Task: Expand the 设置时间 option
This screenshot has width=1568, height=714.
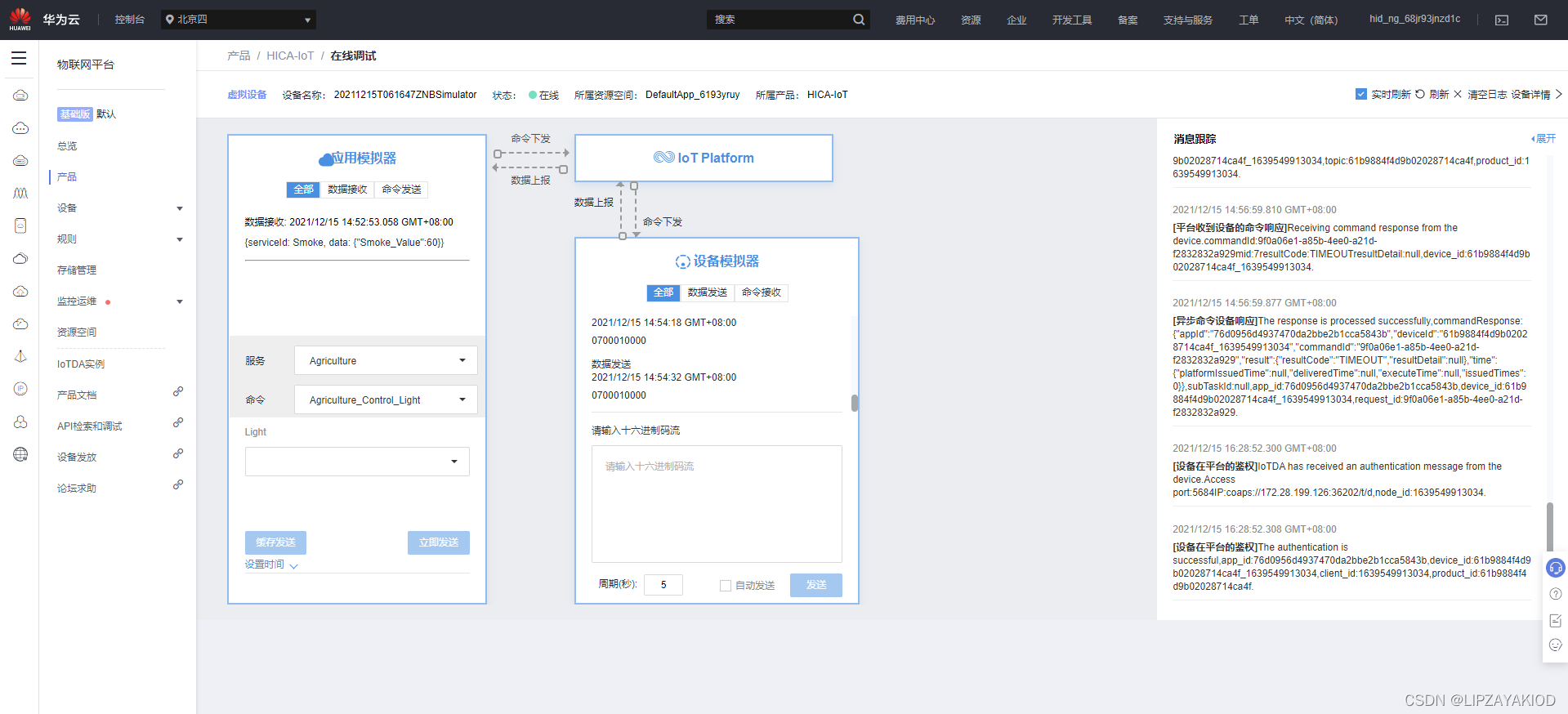Action: coord(271,565)
